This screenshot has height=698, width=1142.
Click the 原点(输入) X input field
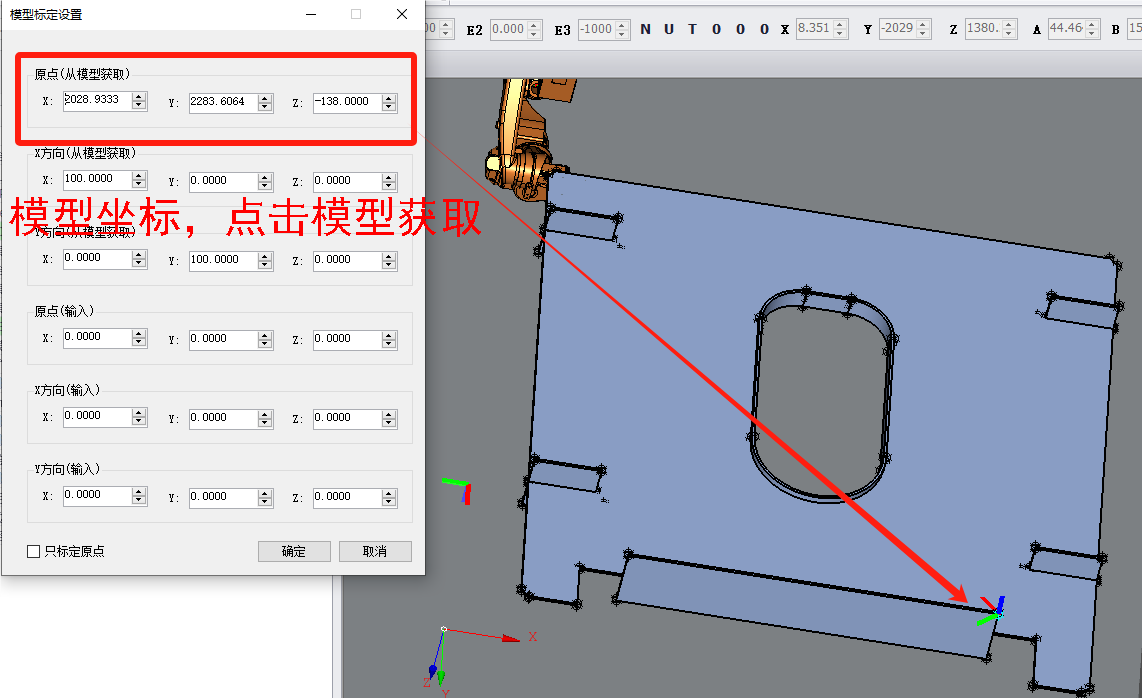pos(96,338)
